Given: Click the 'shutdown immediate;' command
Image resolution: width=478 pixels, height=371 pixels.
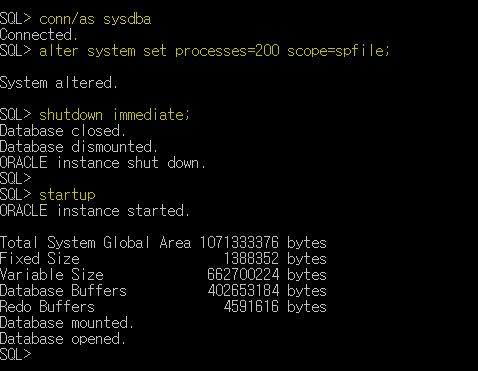Looking at the screenshot, I should click(x=114, y=115).
